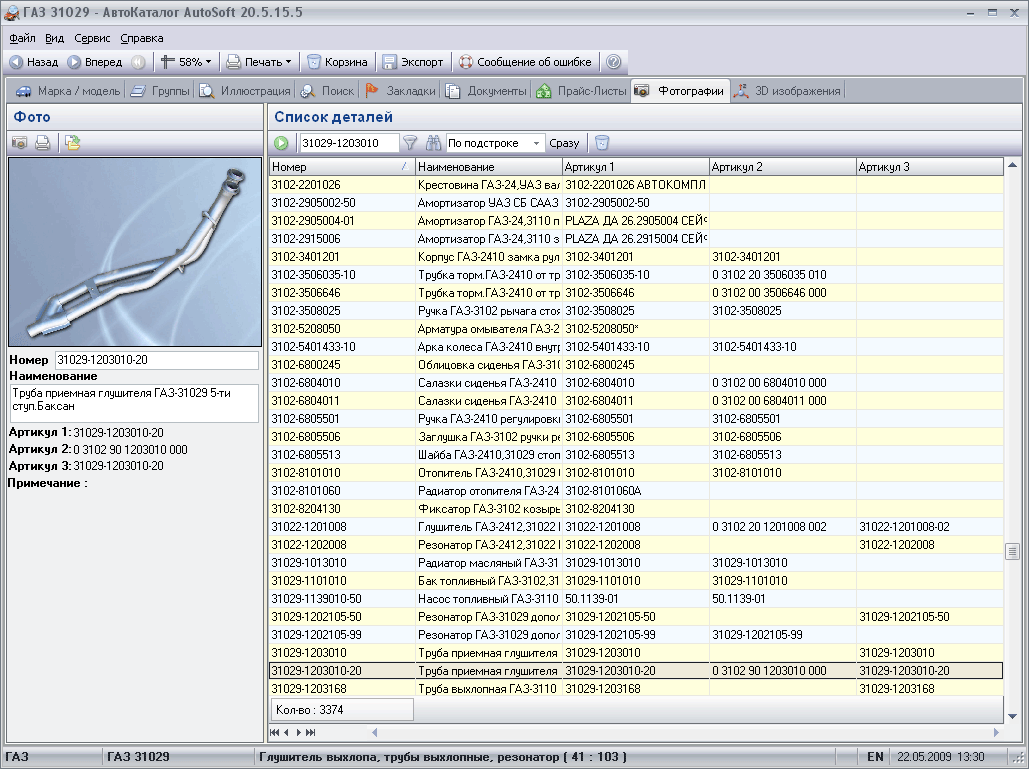Screen dimensions: 1029x769
Task: Click the camera icon in Фото panel
Action: (19, 143)
